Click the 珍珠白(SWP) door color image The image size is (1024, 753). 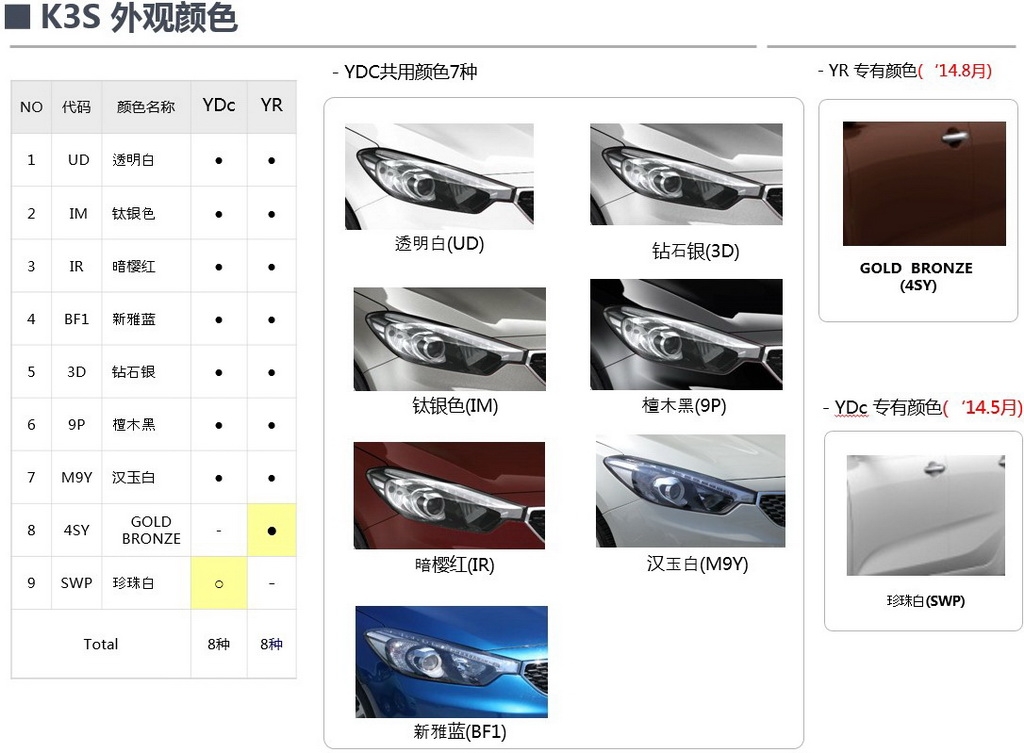tap(925, 515)
